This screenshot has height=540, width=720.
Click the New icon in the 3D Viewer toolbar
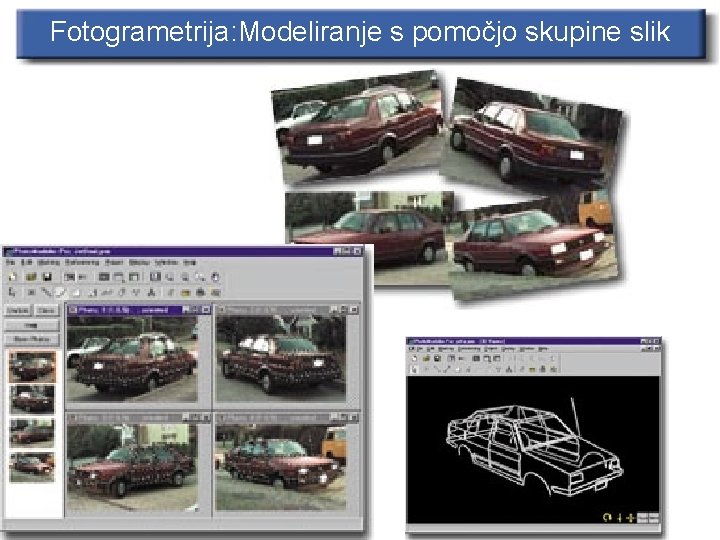pos(414,359)
